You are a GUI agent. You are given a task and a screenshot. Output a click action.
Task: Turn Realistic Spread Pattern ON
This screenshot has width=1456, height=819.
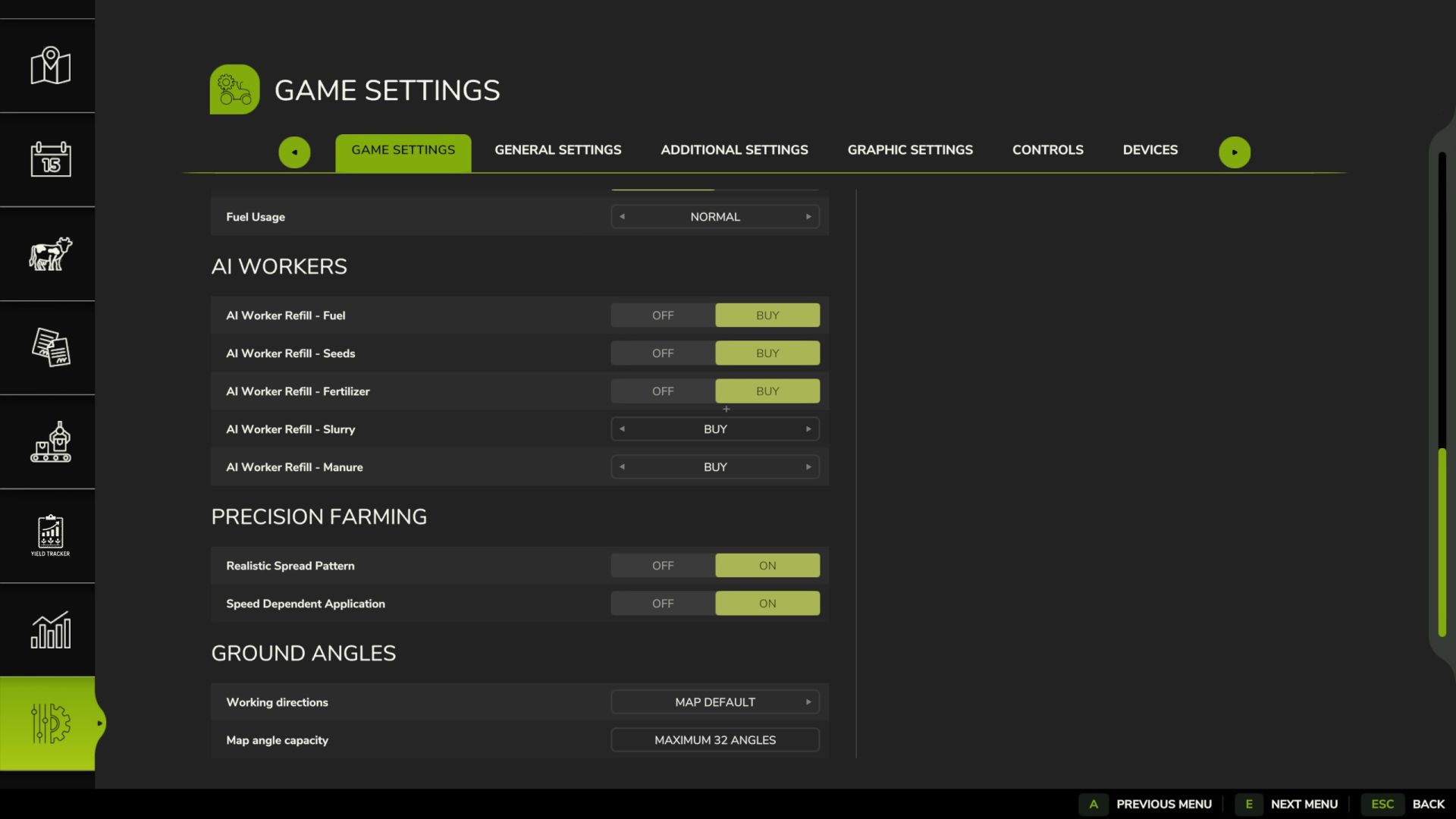[767, 566]
